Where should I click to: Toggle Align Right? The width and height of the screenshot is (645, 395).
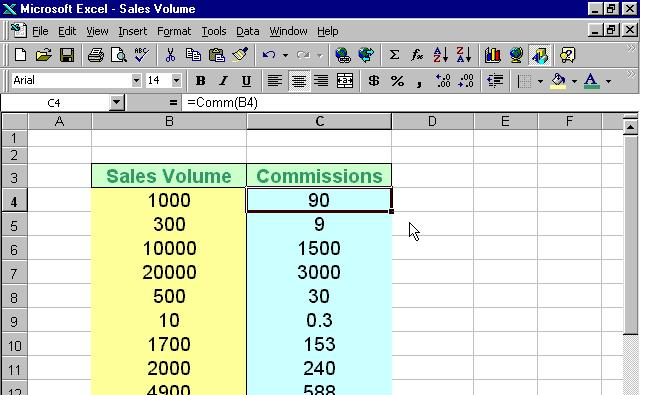[321, 81]
